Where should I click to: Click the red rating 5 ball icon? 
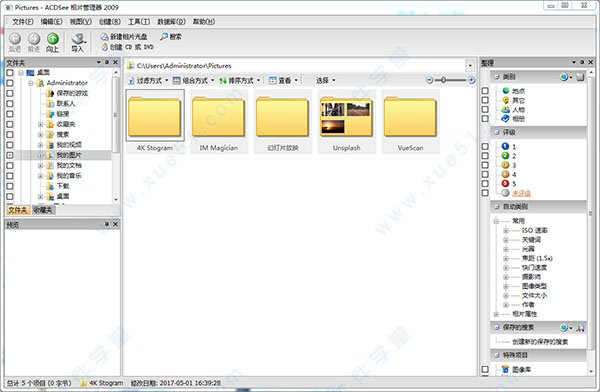[505, 183]
